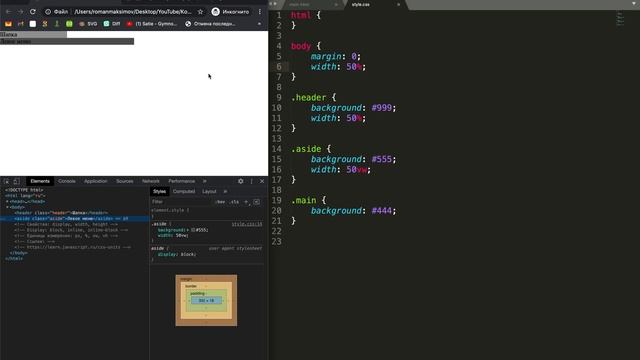Open the Incognito profile button

(231, 12)
